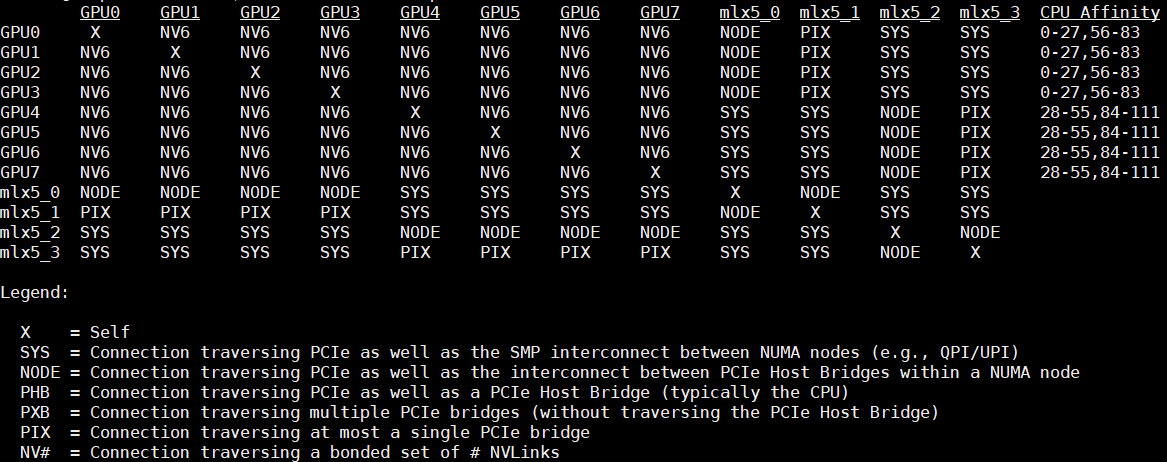Select the mlx5_2 row label

[30, 232]
